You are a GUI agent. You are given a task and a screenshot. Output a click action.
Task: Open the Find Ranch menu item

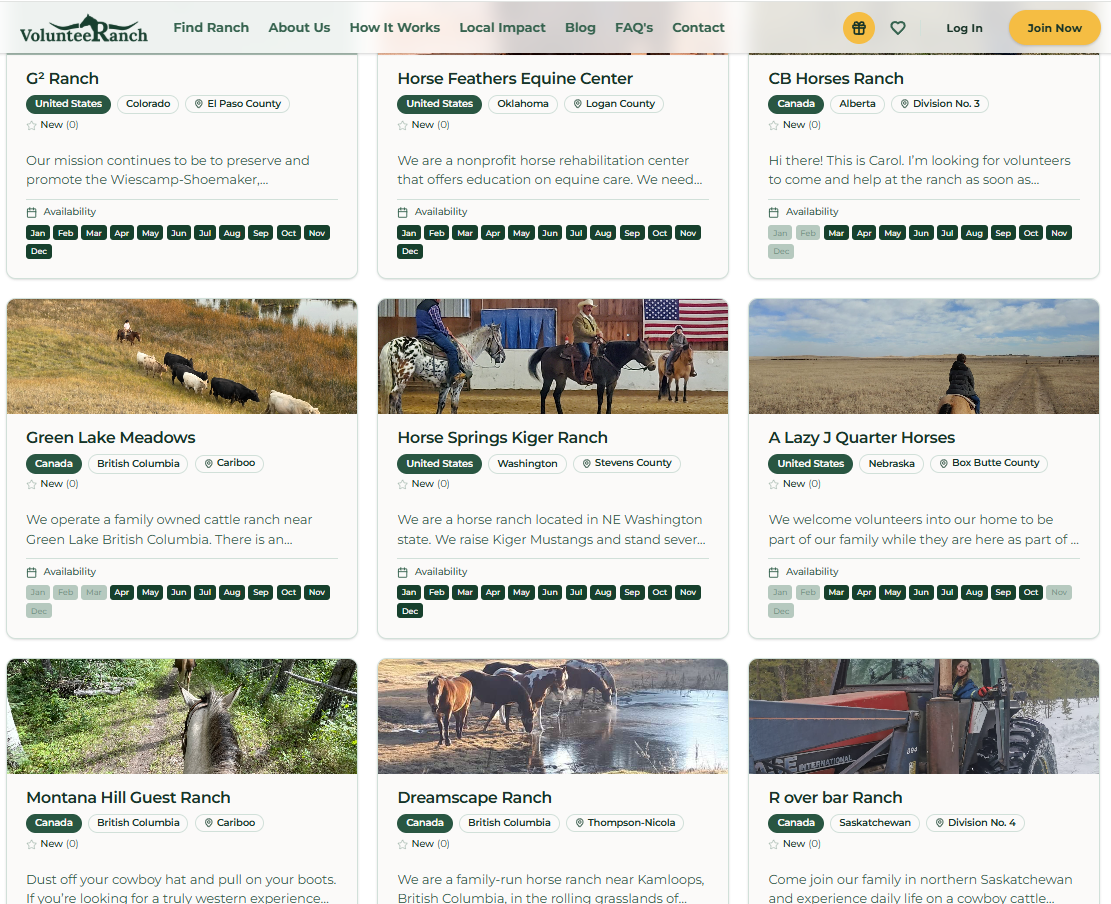[x=211, y=28]
